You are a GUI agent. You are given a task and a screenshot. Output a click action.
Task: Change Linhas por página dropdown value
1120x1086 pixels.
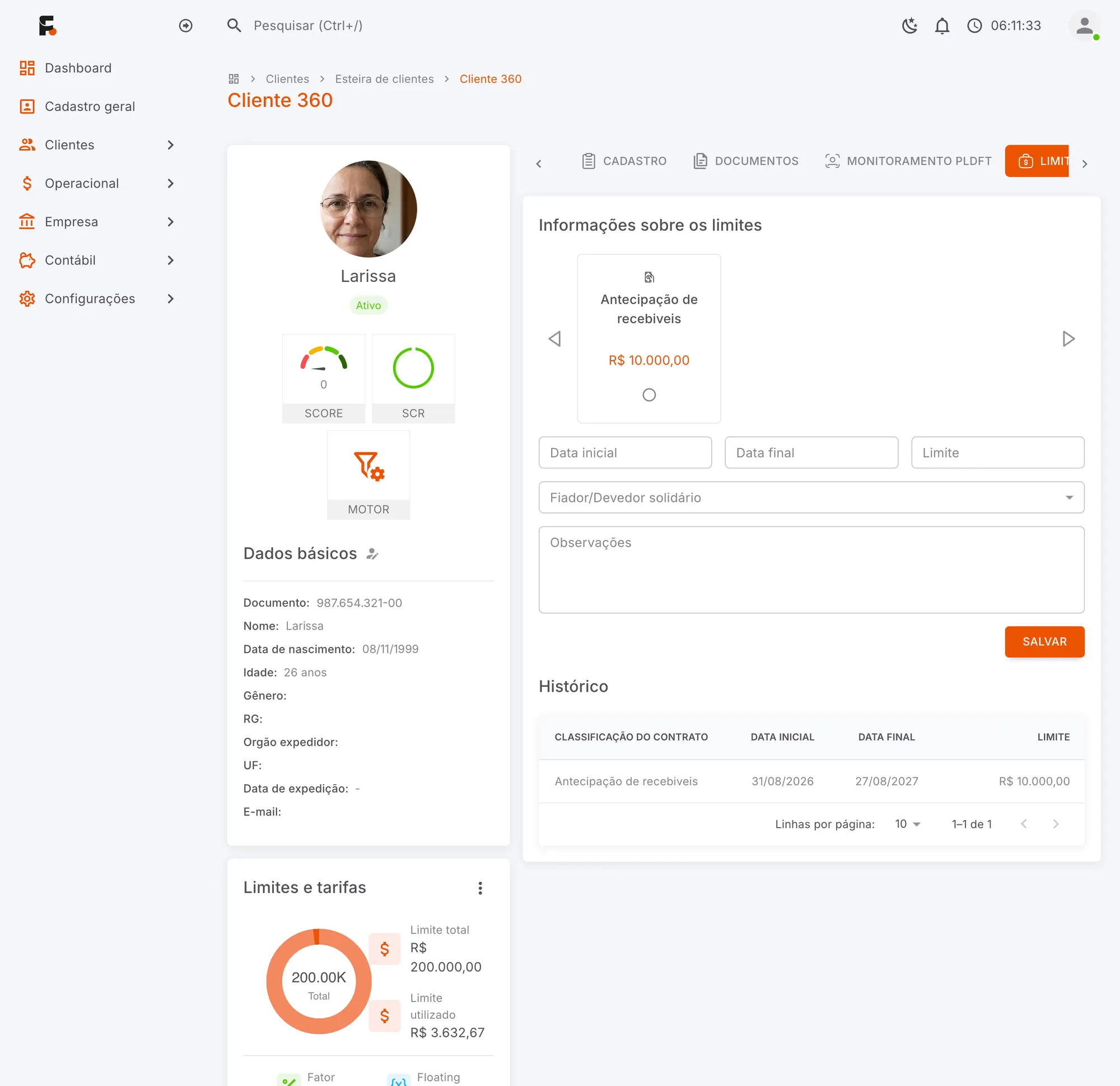[907, 824]
